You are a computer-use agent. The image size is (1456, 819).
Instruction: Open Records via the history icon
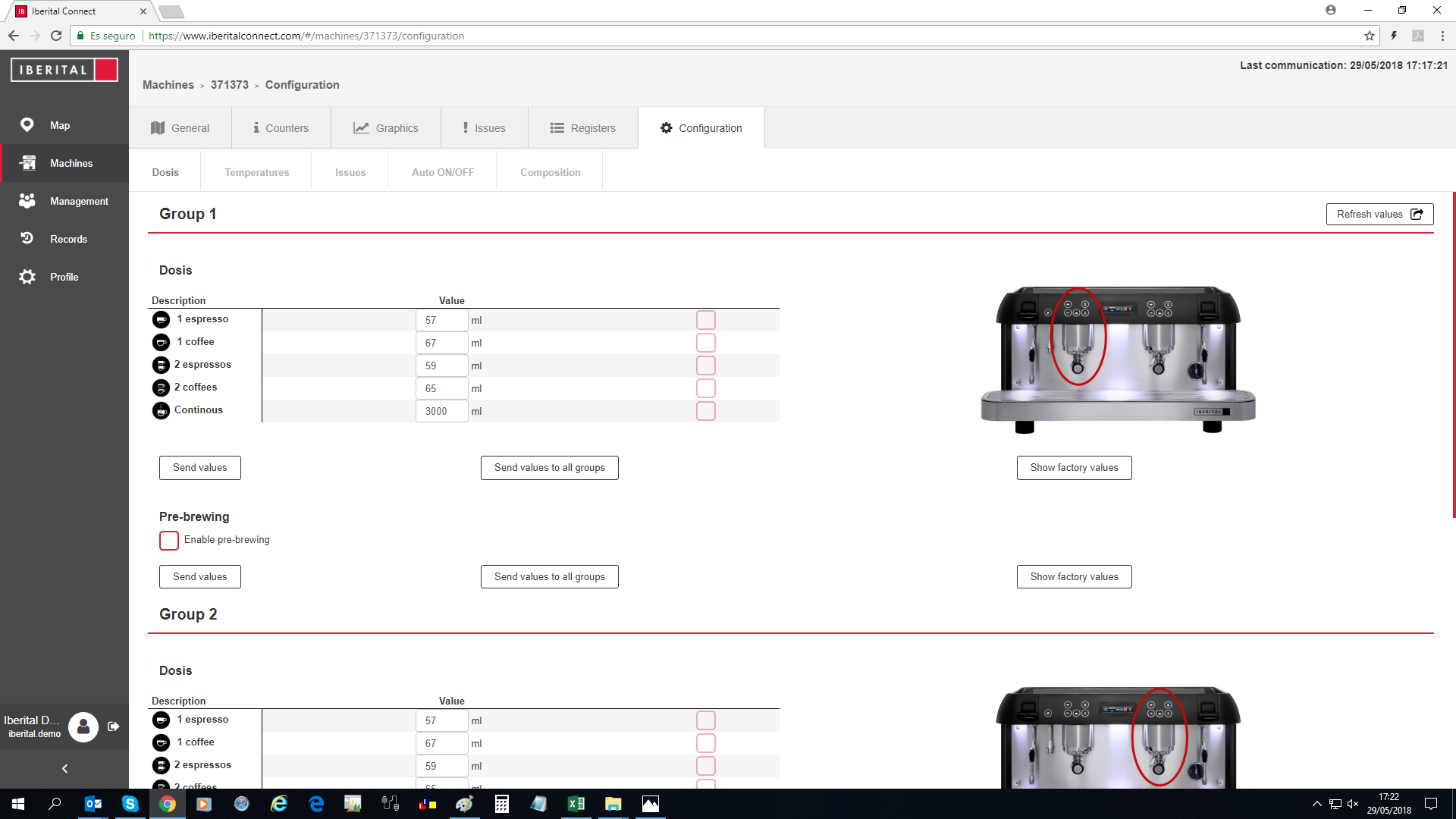(x=27, y=238)
